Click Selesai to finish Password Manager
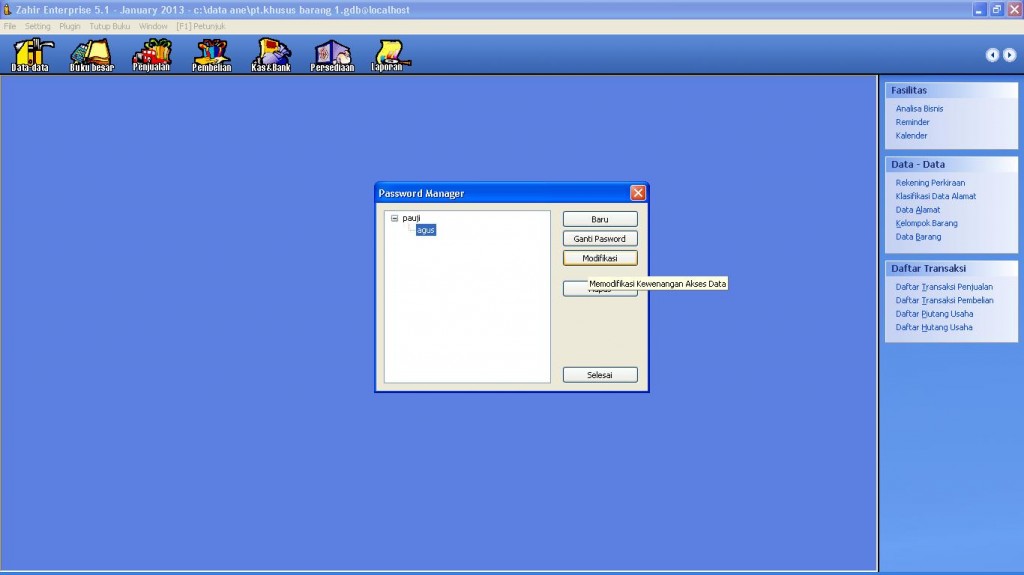Image resolution: width=1024 pixels, height=575 pixels. click(x=600, y=375)
